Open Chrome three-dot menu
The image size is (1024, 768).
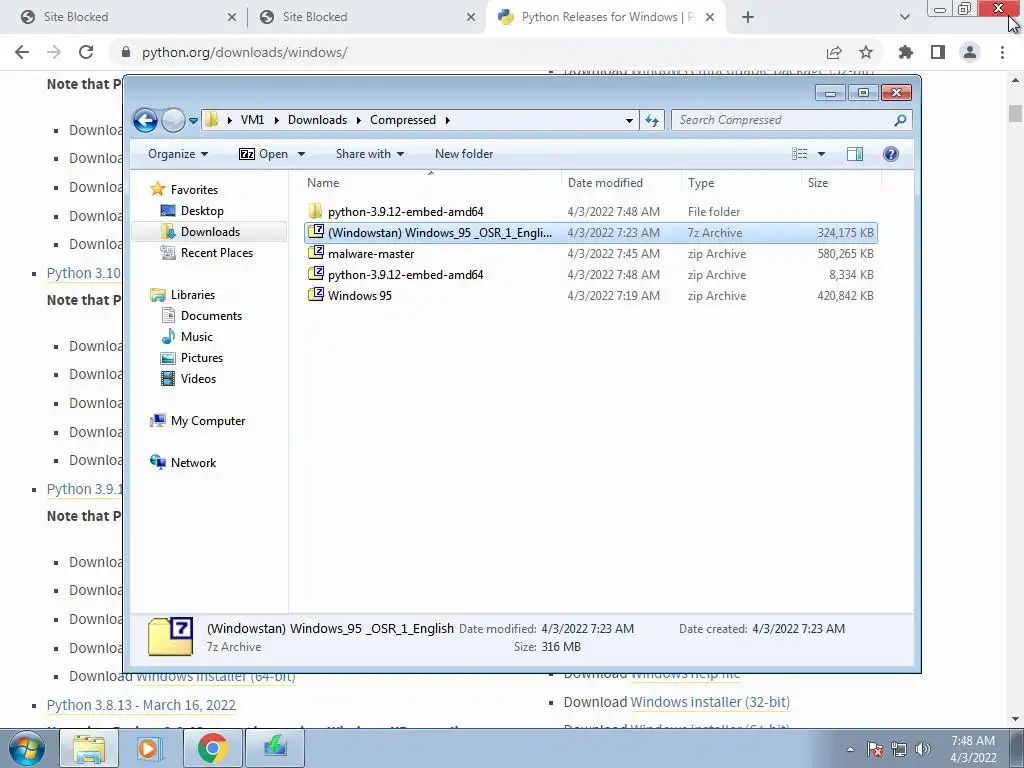coord(1002,52)
